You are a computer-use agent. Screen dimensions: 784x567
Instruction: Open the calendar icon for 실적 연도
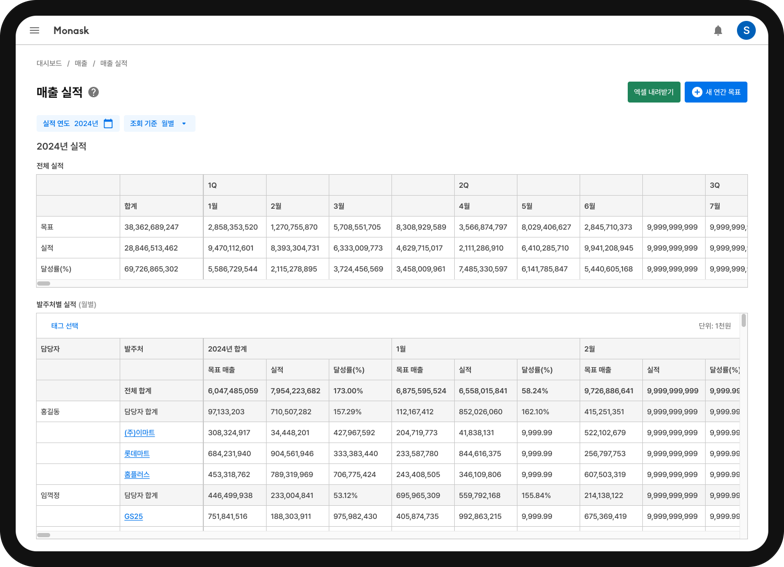tap(108, 124)
